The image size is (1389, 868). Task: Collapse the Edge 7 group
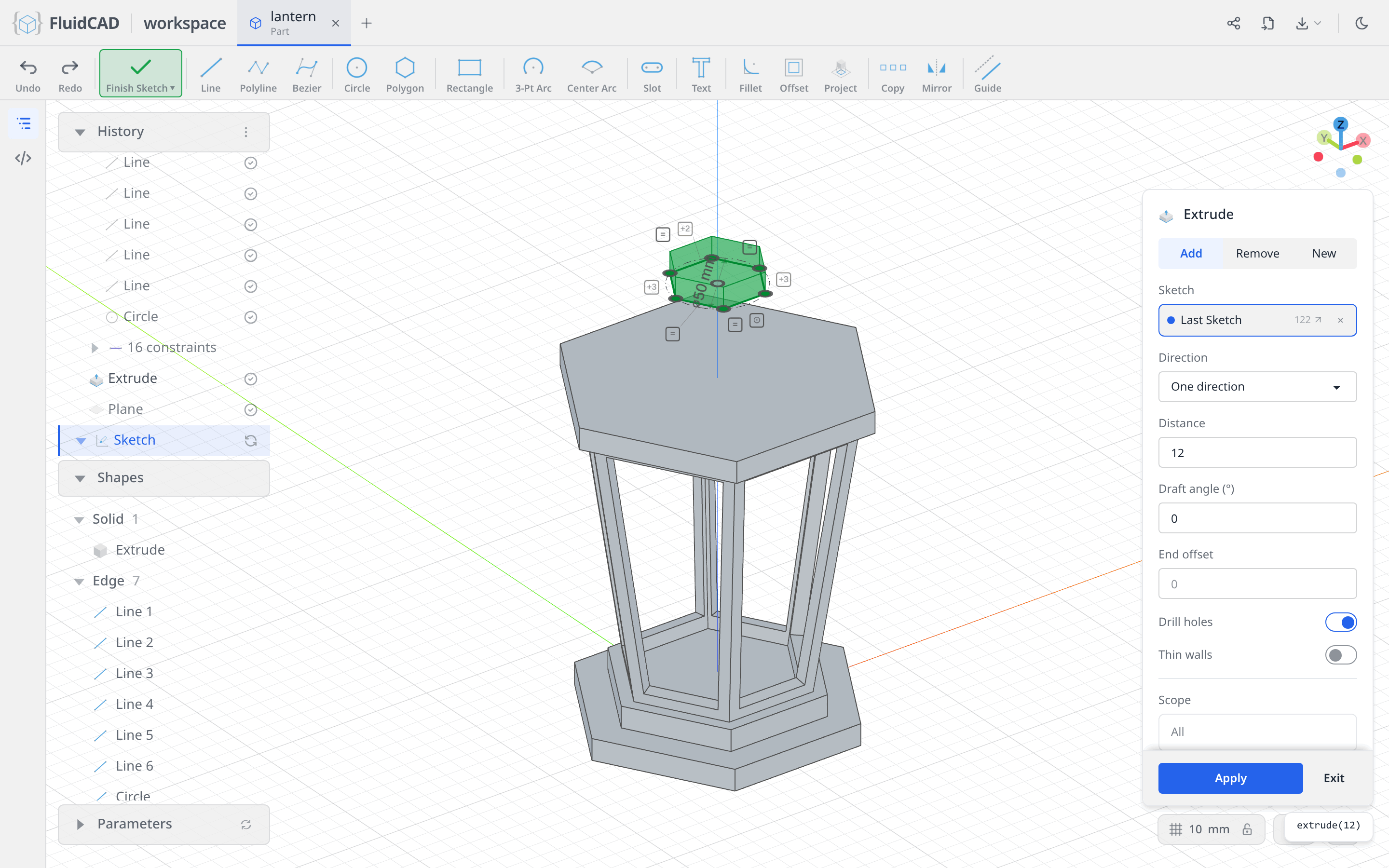(79, 581)
